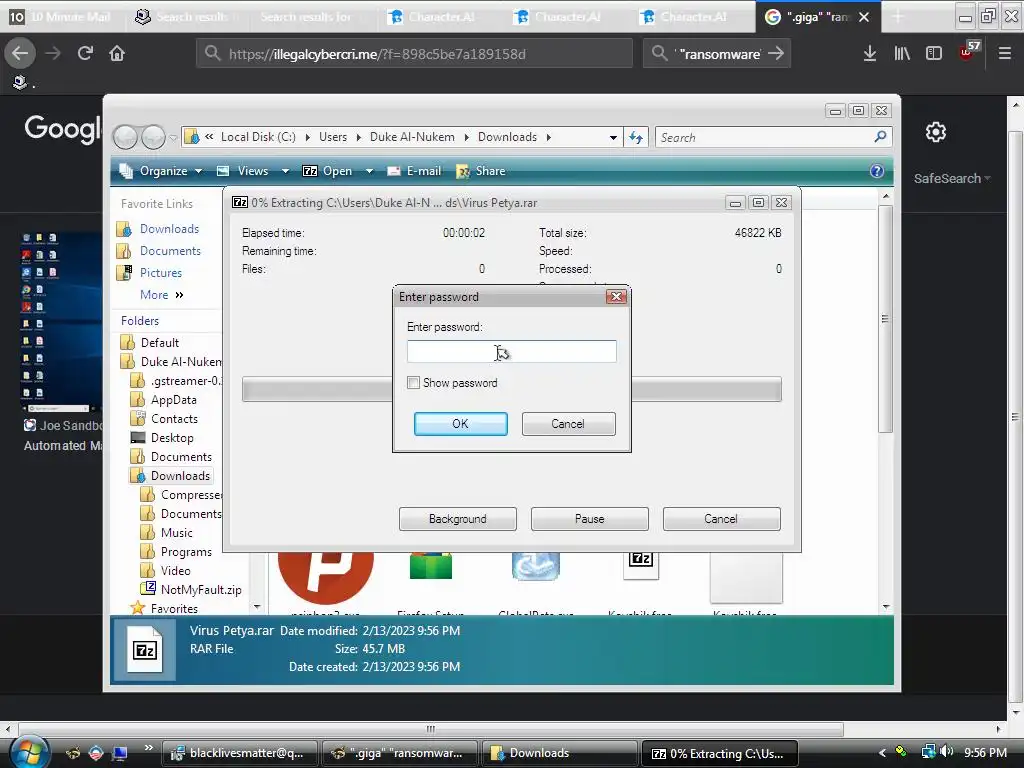Expand Local Disk (C:) breadcrumb arrow

pyautogui.click(x=308, y=137)
